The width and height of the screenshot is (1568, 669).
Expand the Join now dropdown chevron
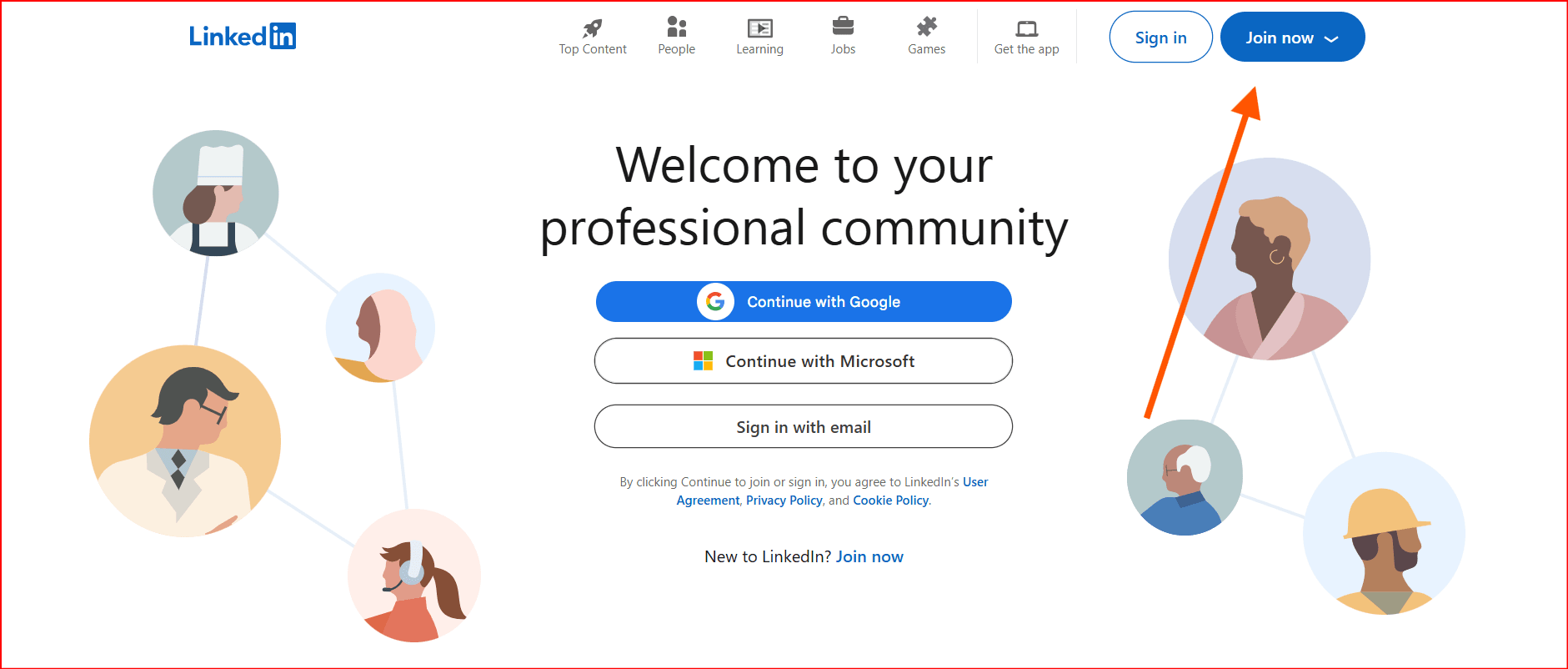pos(1331,39)
